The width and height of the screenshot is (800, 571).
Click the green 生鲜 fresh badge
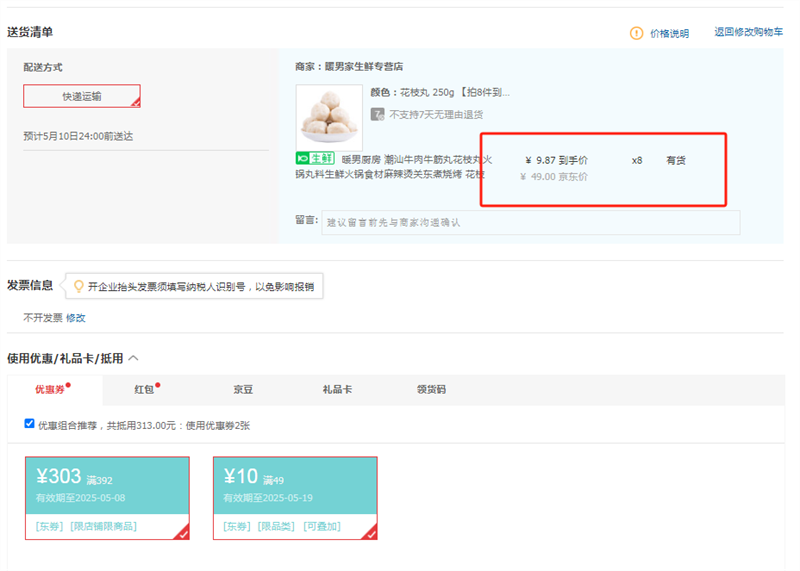click(315, 159)
